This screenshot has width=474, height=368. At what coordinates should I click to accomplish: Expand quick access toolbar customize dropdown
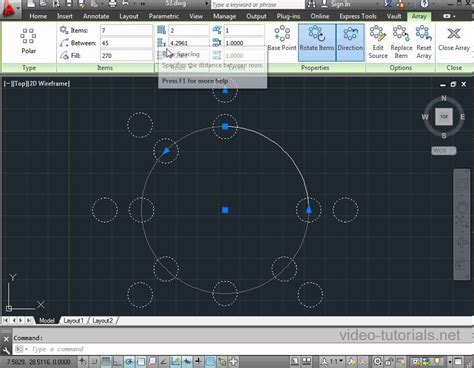click(x=143, y=4)
